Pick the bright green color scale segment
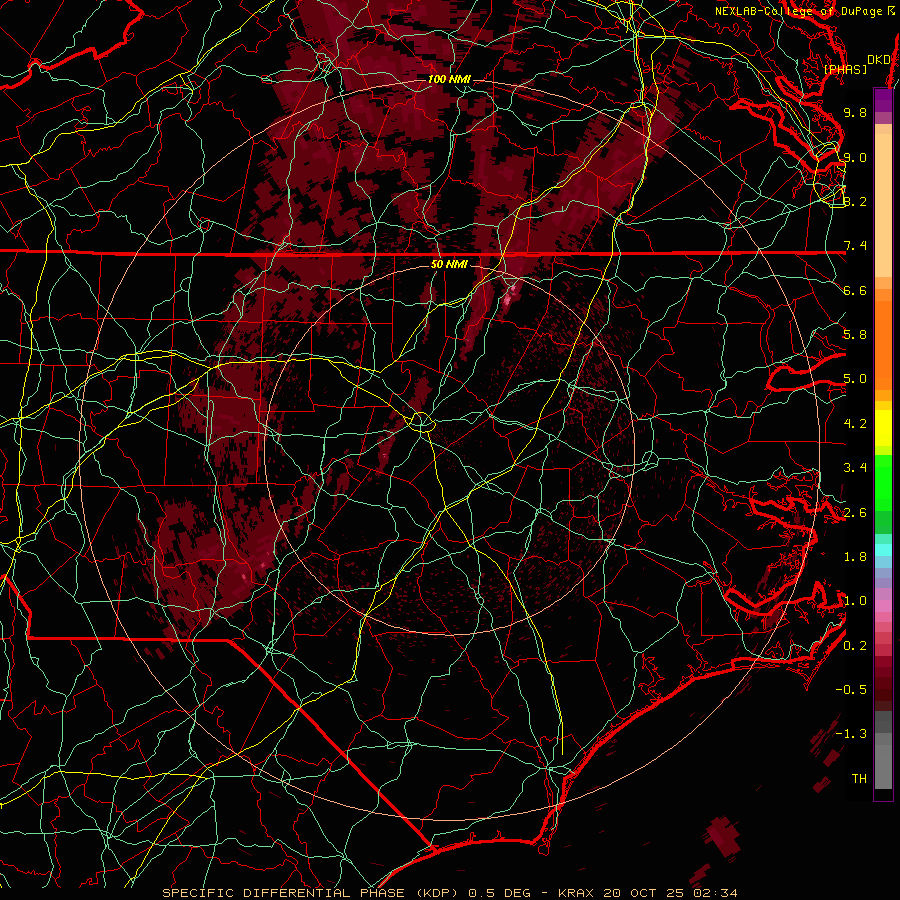Viewport: 900px width, 900px height. click(883, 482)
